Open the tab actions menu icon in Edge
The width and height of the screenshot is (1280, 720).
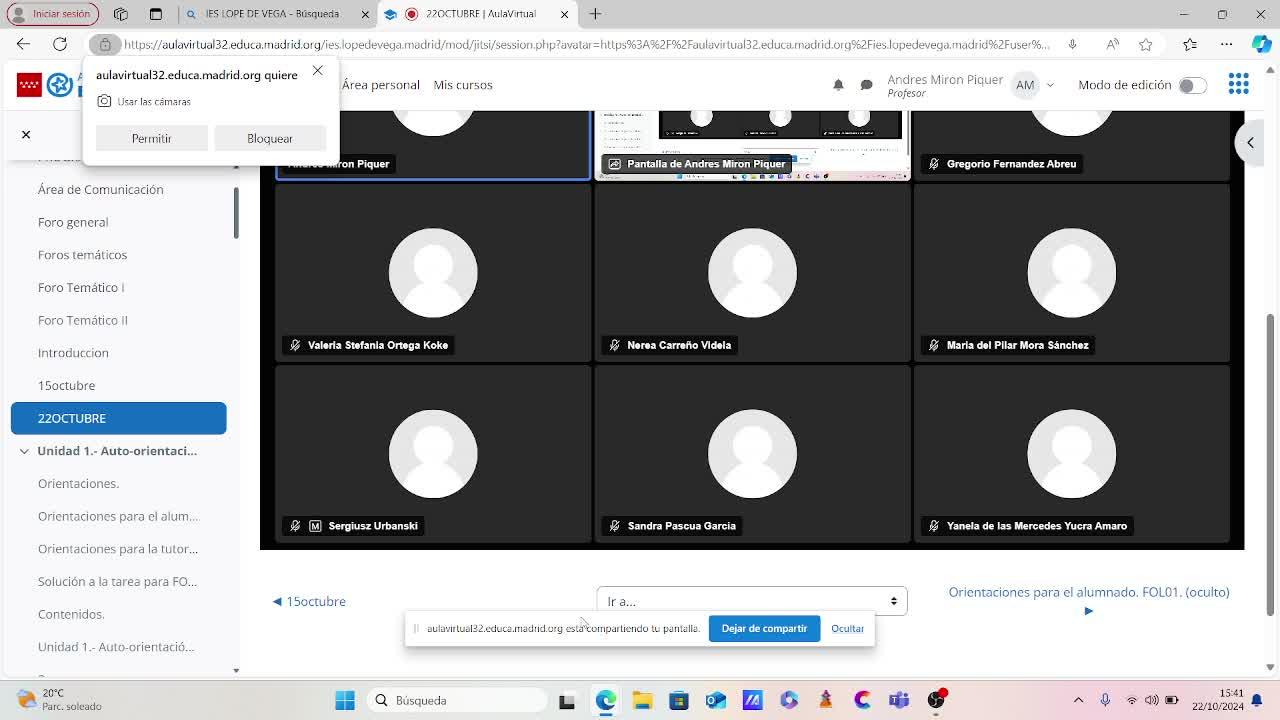pos(156,14)
